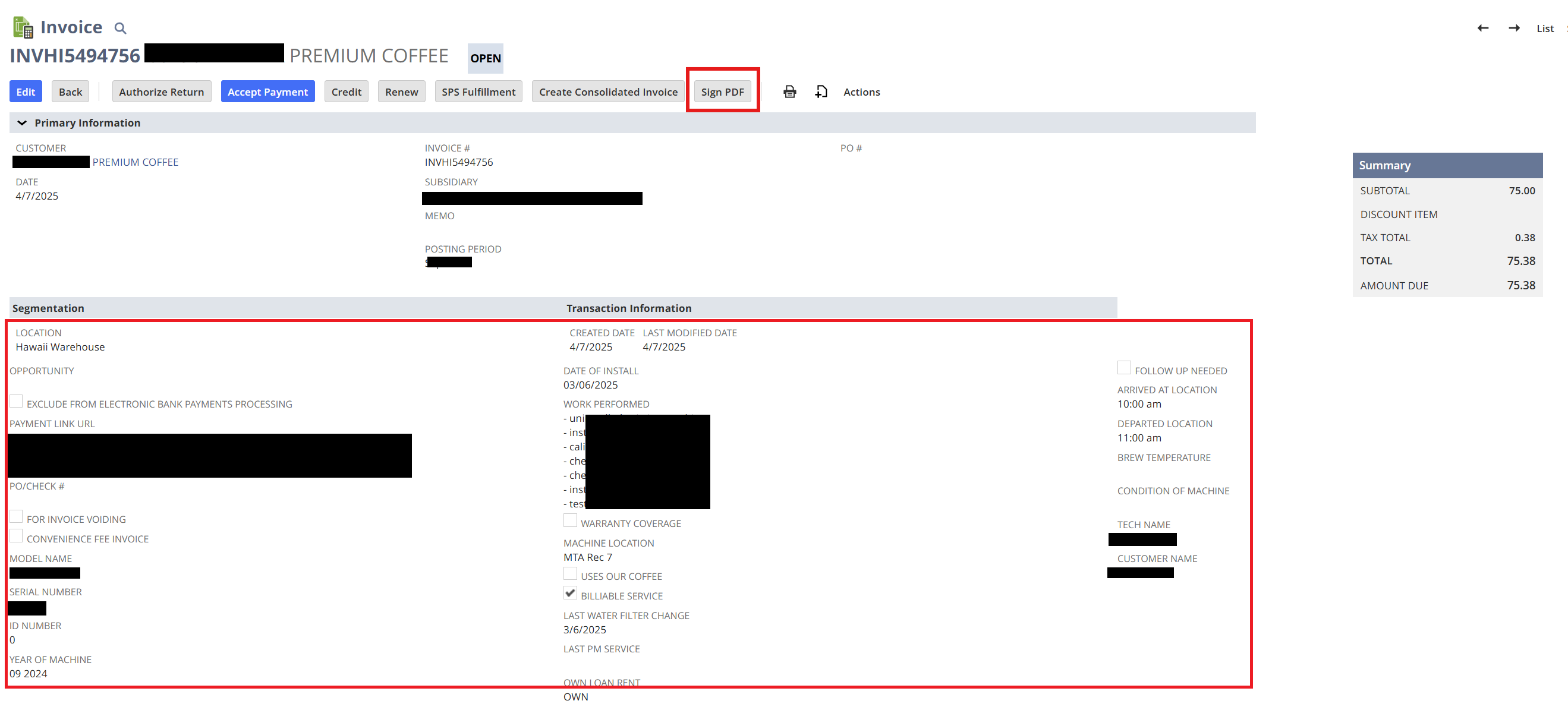Toggle Convenience Fee Invoice checkbox
1568x707 pixels.
17,536
